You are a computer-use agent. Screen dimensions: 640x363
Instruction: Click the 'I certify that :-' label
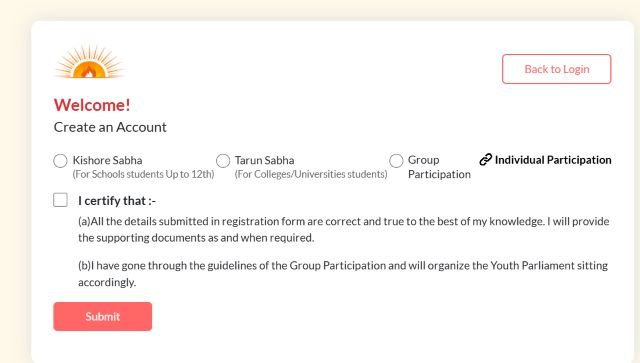tap(117, 200)
